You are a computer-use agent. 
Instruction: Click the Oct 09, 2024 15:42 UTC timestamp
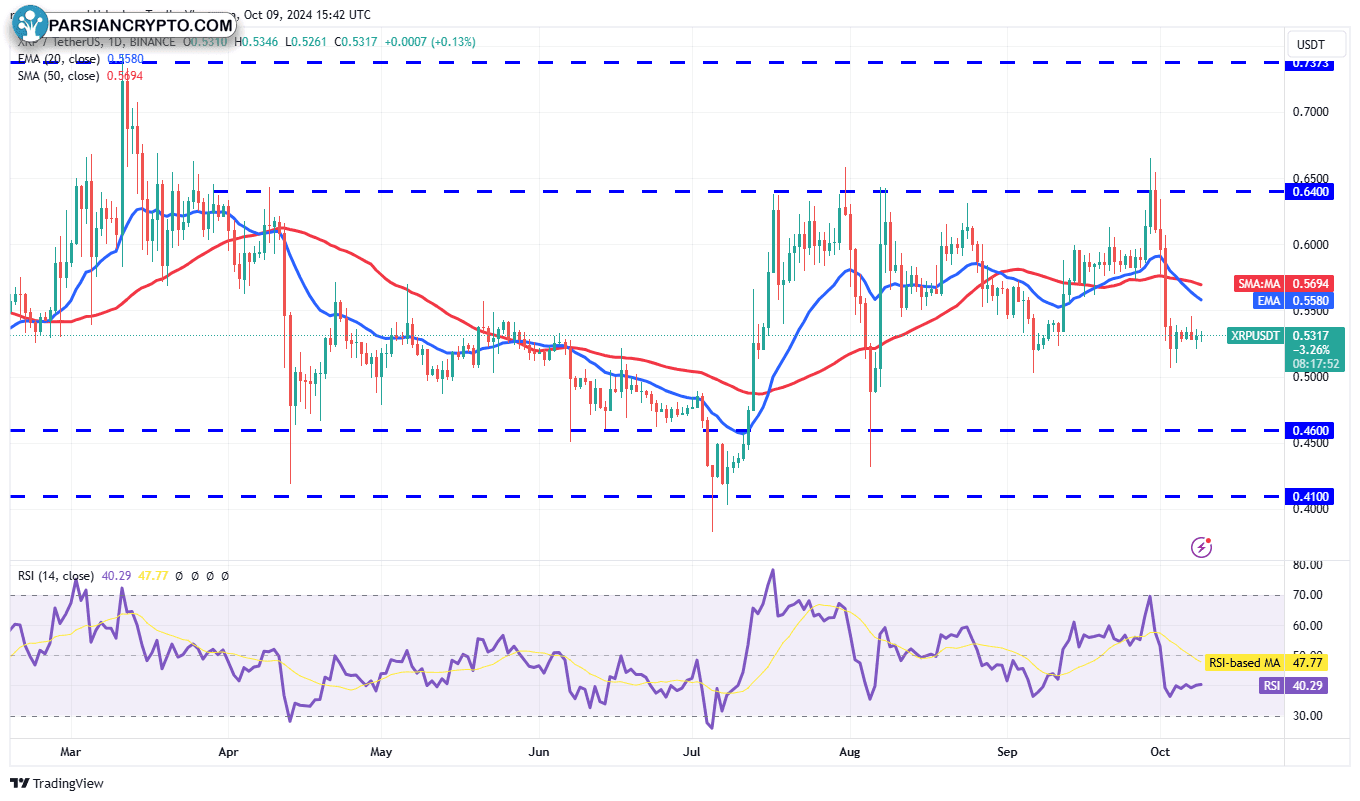coord(306,15)
